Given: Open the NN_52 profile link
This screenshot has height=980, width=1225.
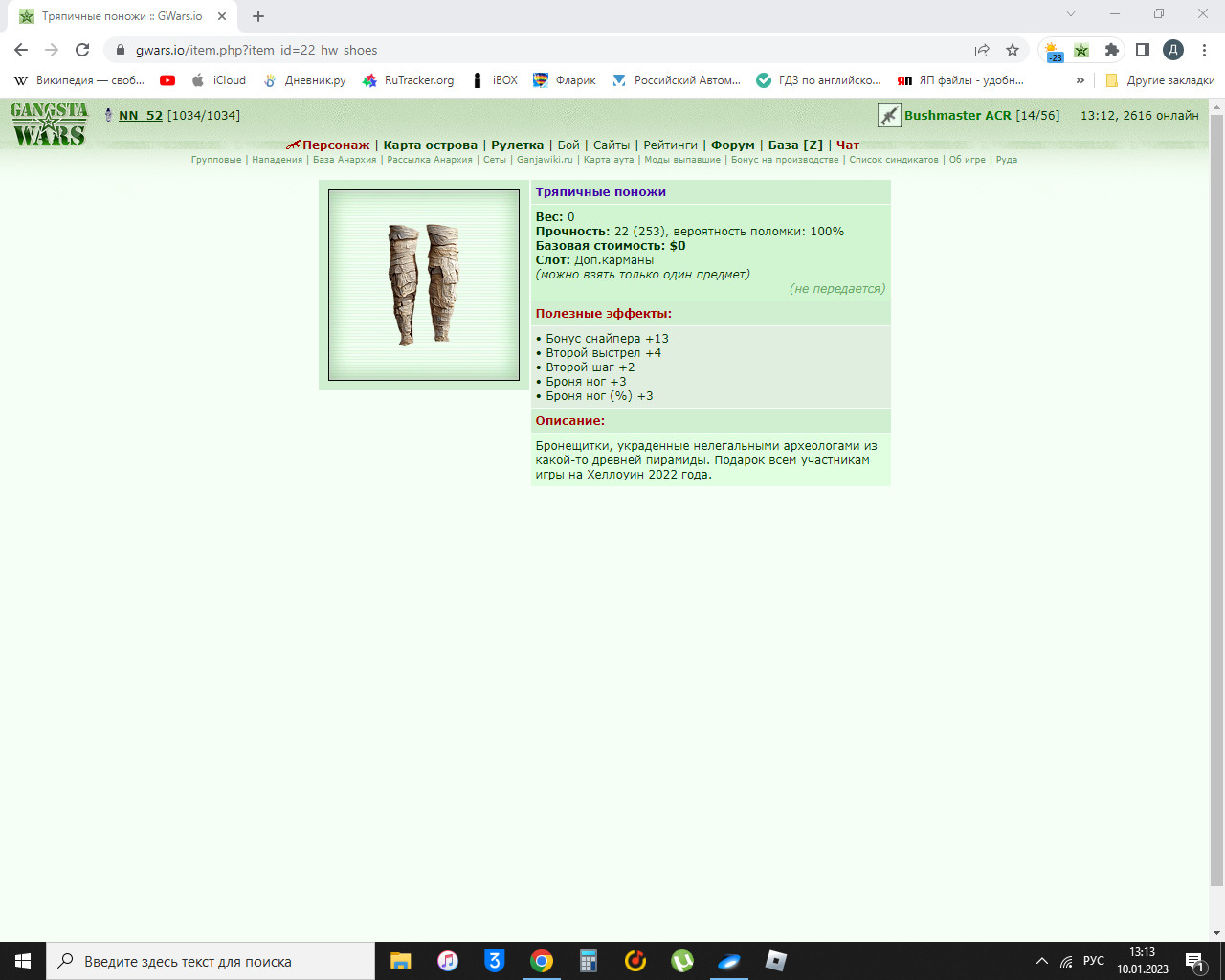Looking at the screenshot, I should pyautogui.click(x=141, y=115).
